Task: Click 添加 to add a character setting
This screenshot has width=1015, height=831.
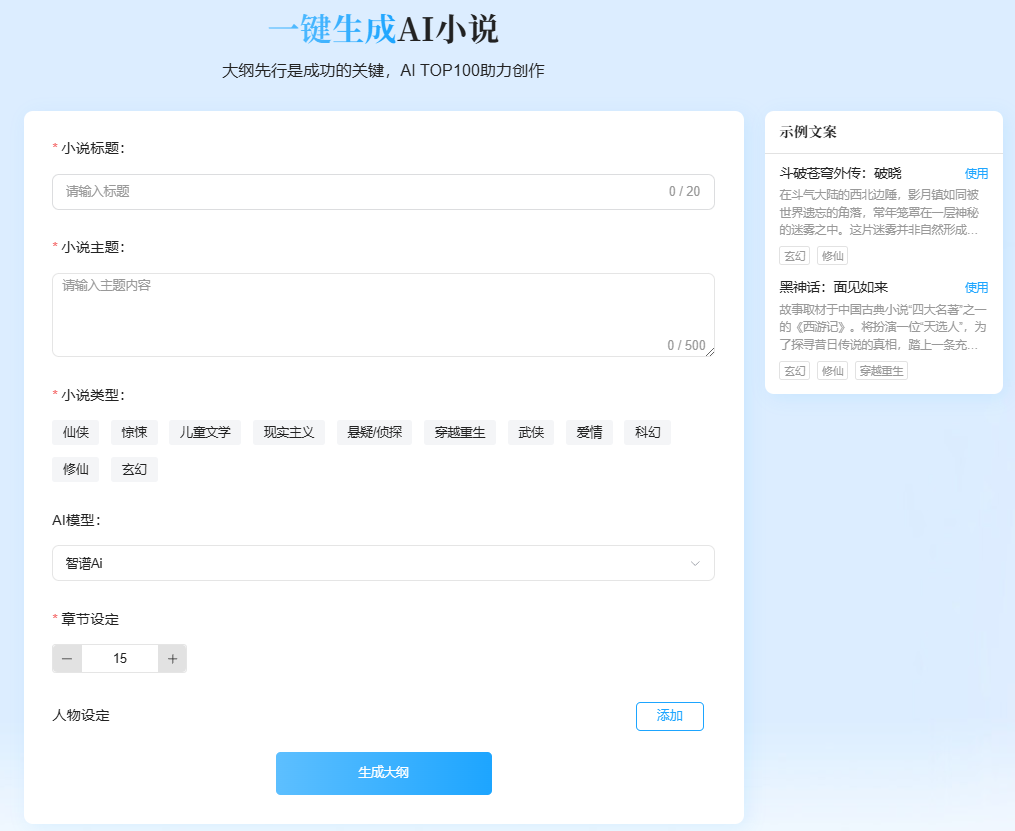Action: pyautogui.click(x=669, y=716)
